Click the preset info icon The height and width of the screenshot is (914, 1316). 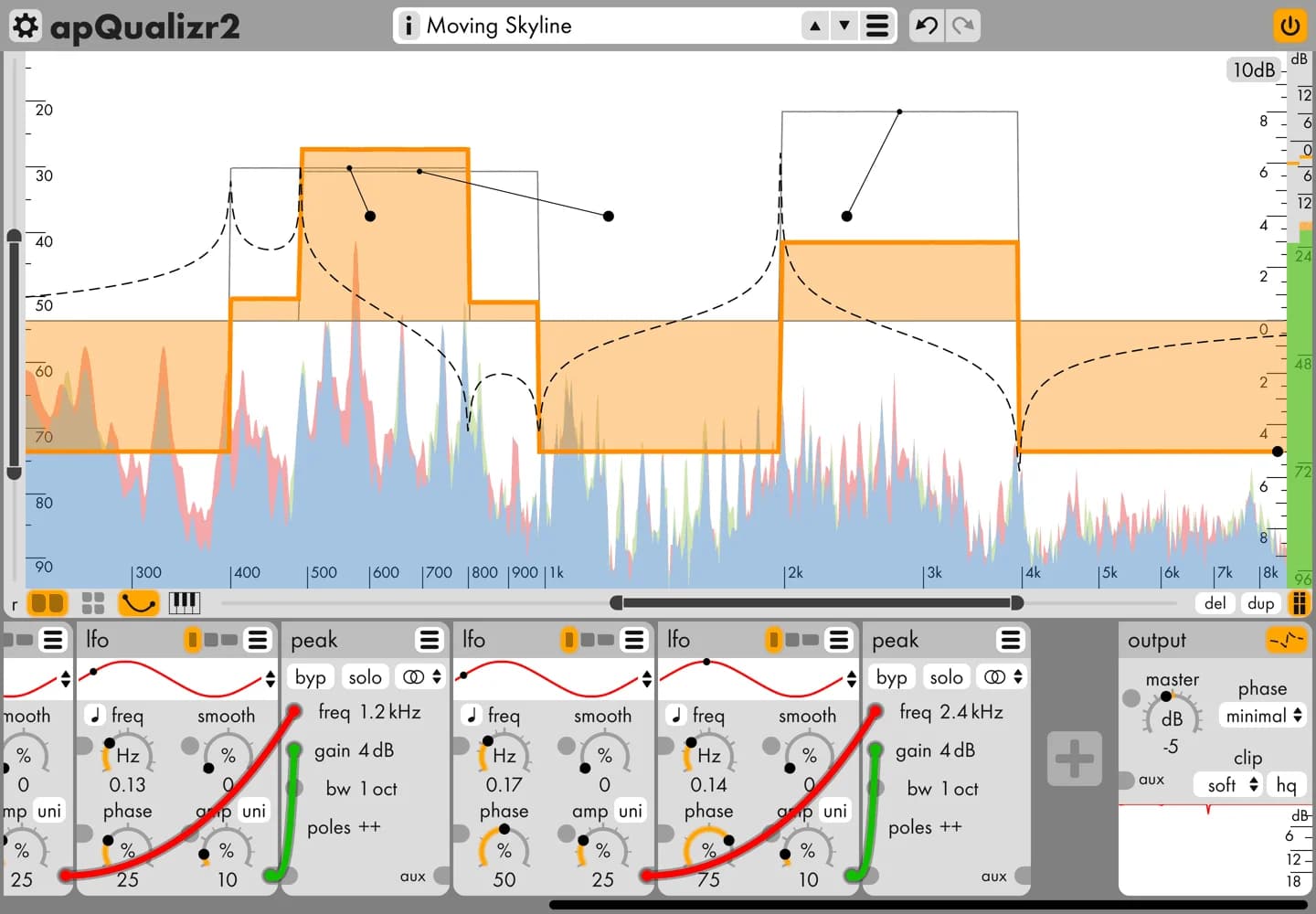(x=409, y=26)
